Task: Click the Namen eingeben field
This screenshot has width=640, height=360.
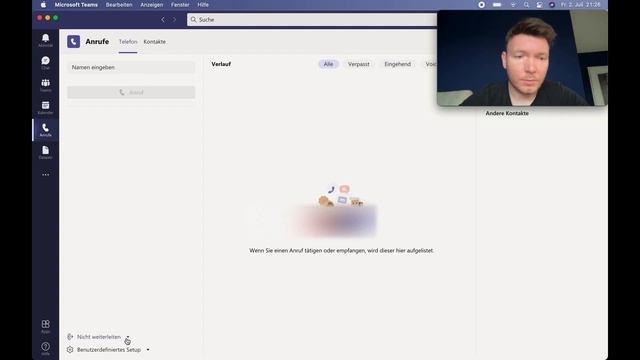Action: (131, 67)
